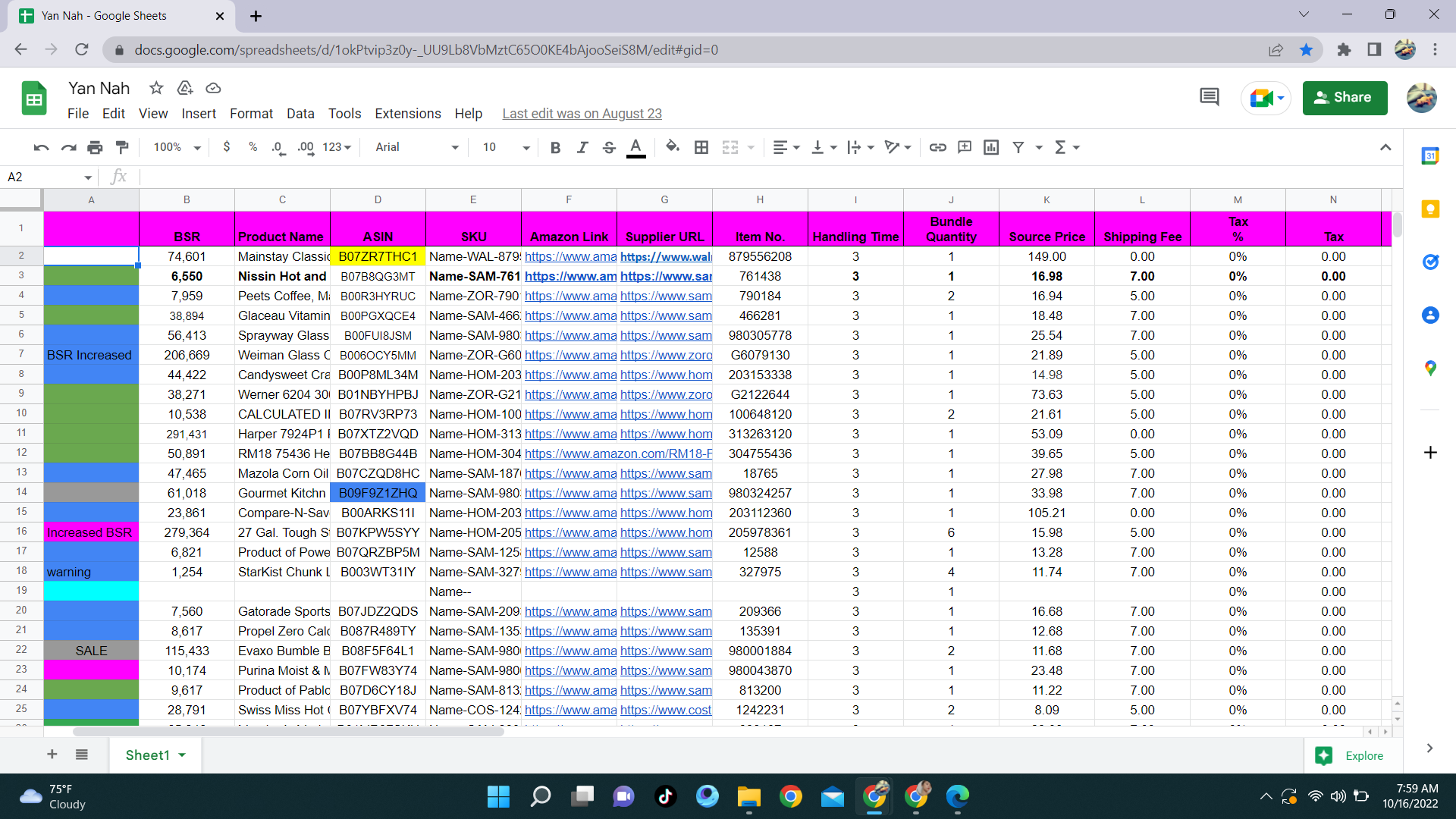This screenshot has width=1456, height=819.
Task: Open Contacts side panel icon
Action: point(1430,315)
